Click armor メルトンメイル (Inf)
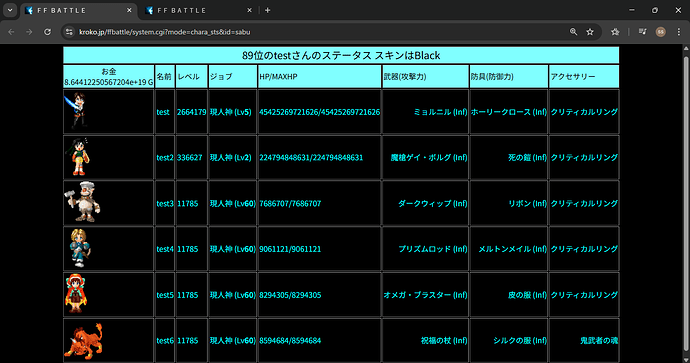The width and height of the screenshot is (690, 363). click(x=513, y=249)
